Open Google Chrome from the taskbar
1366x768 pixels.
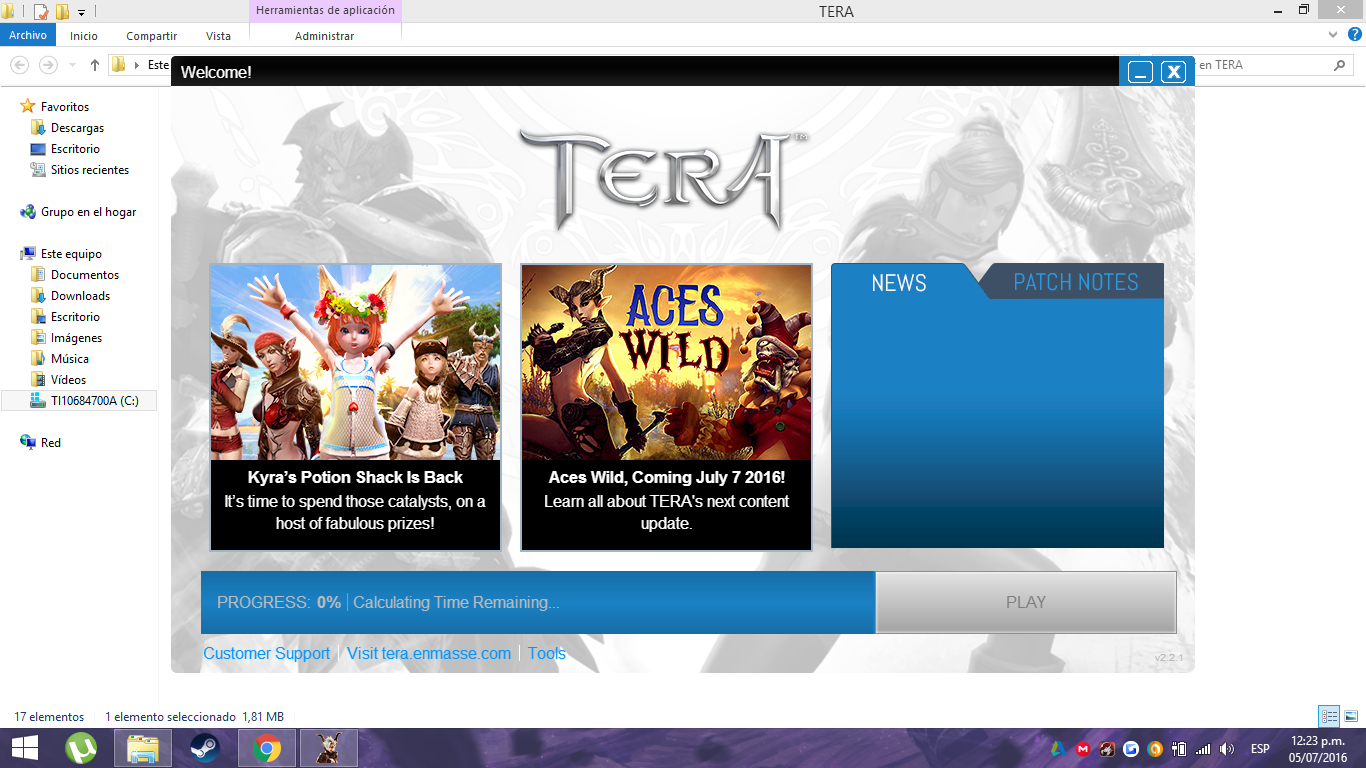pos(266,748)
